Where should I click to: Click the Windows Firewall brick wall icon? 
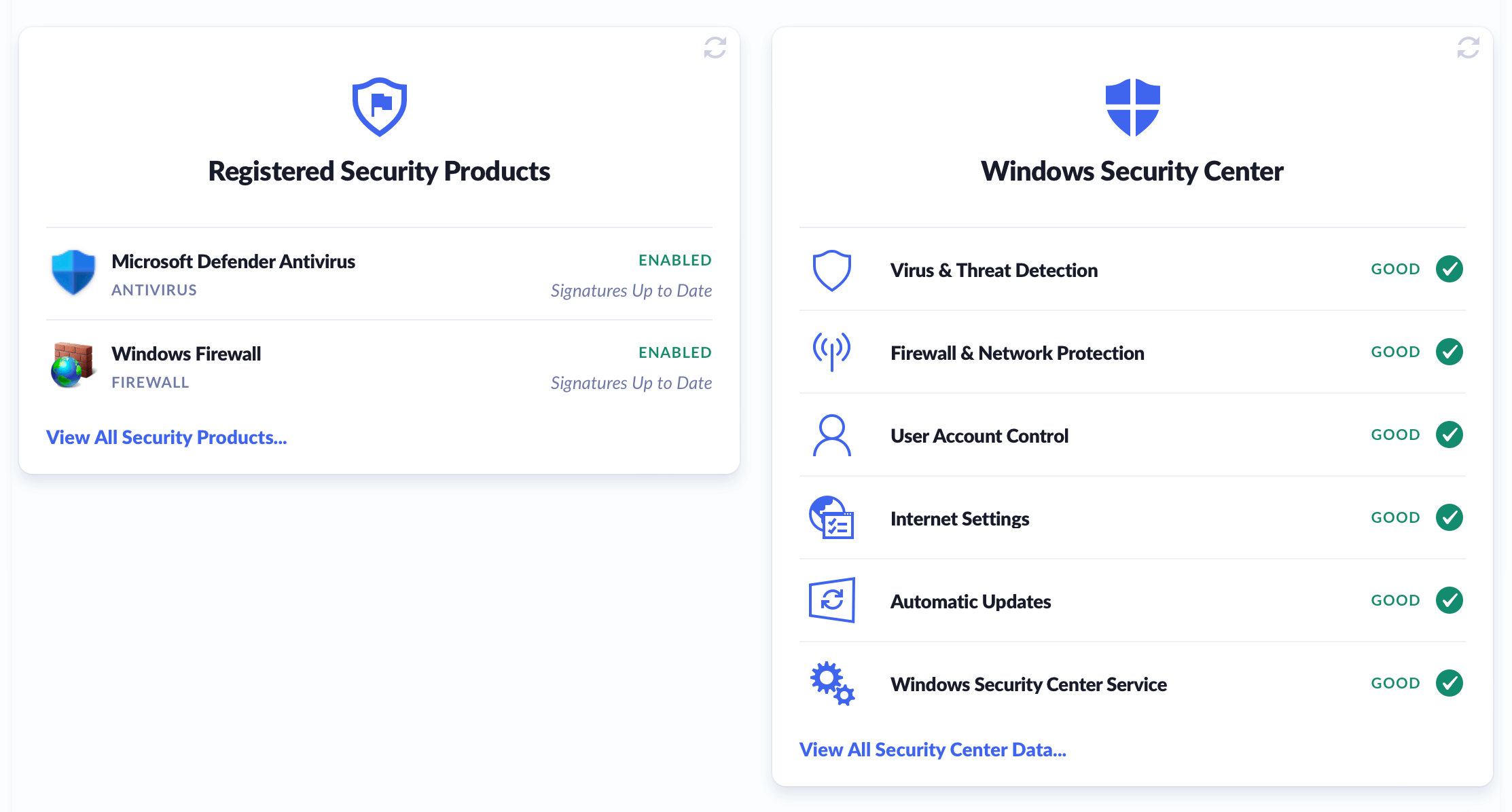pos(72,365)
